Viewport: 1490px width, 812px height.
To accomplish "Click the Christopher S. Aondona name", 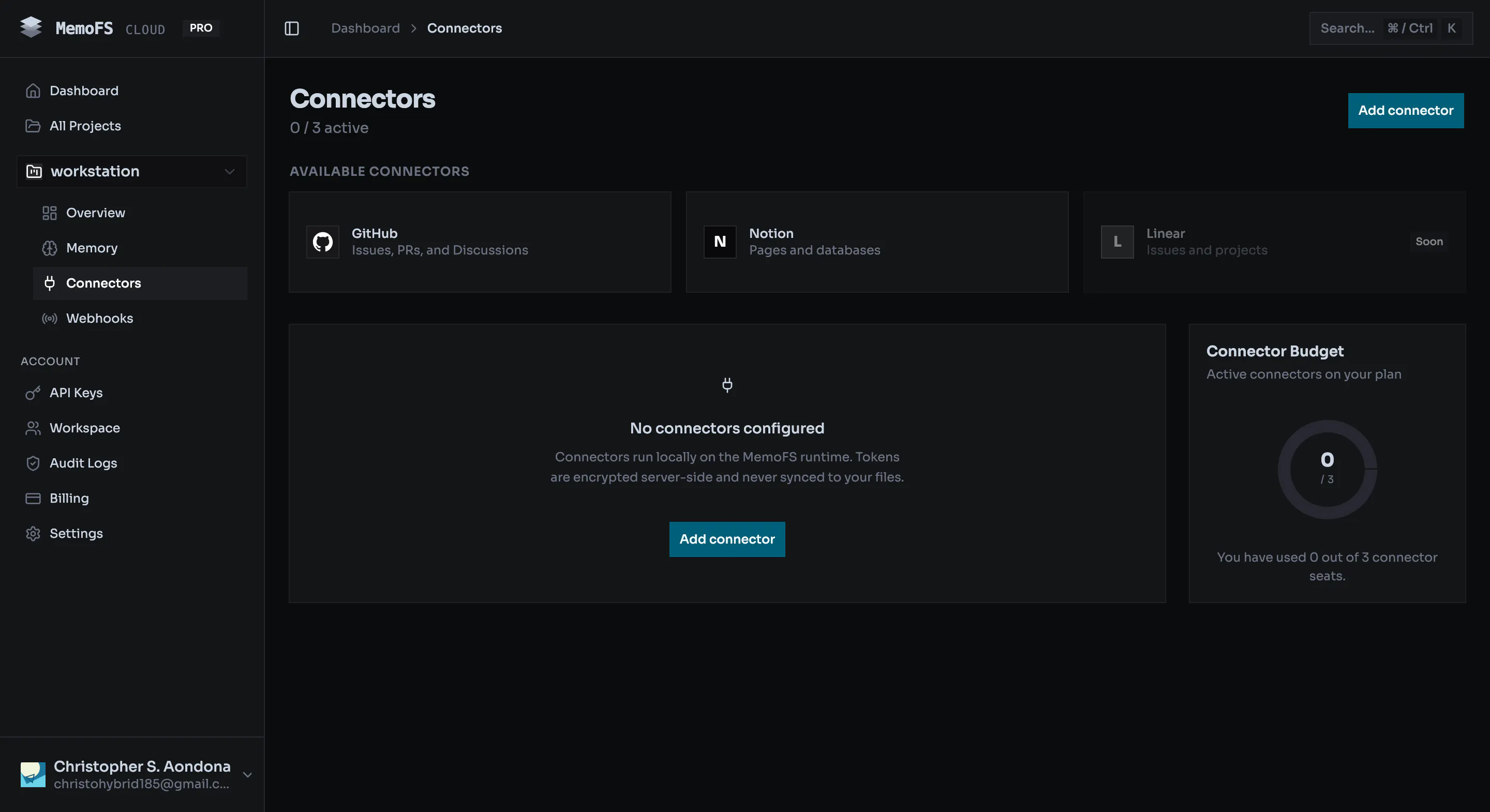I will [x=142, y=766].
